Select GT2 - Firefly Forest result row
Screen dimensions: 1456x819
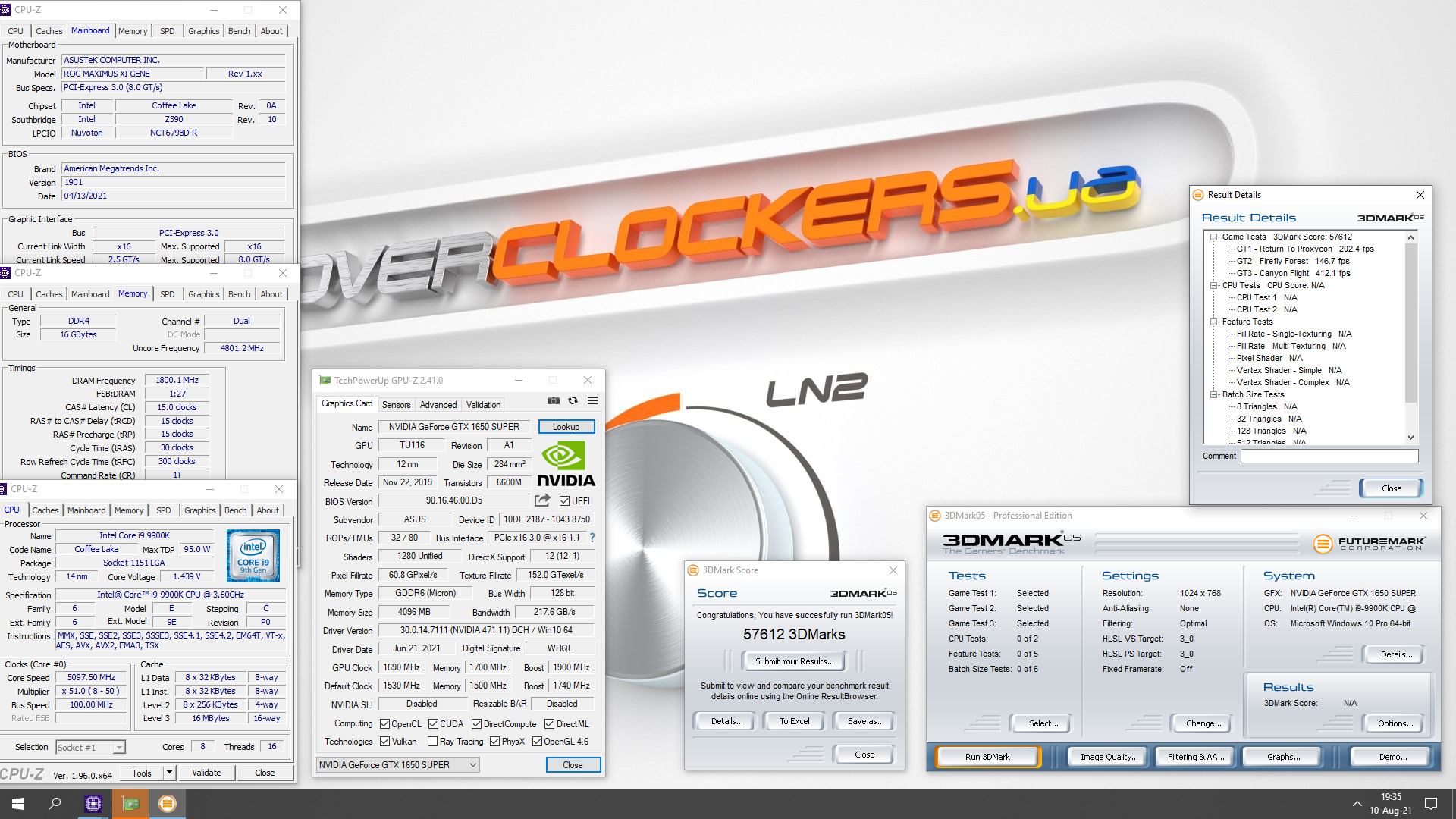[1293, 261]
